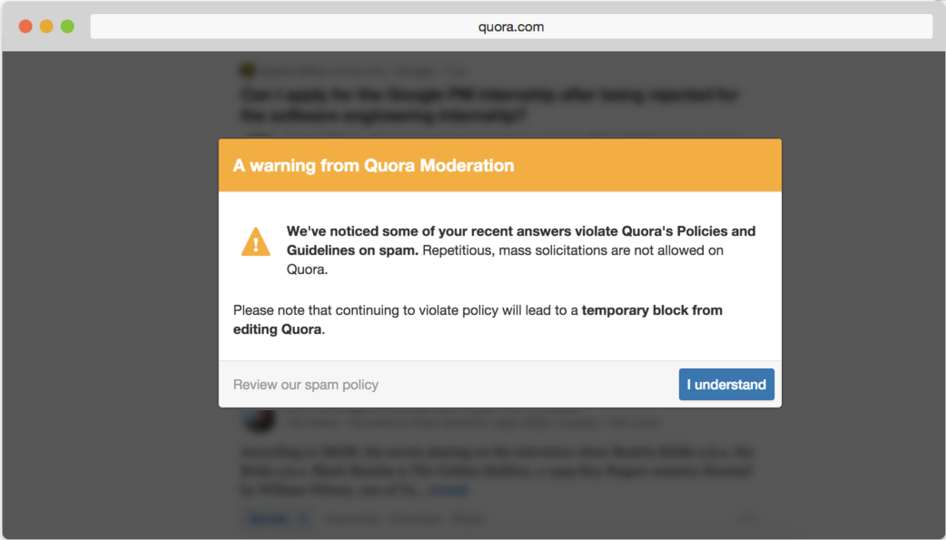Click the blurred Share link under answer
The image size is (946, 540).
click(x=468, y=518)
